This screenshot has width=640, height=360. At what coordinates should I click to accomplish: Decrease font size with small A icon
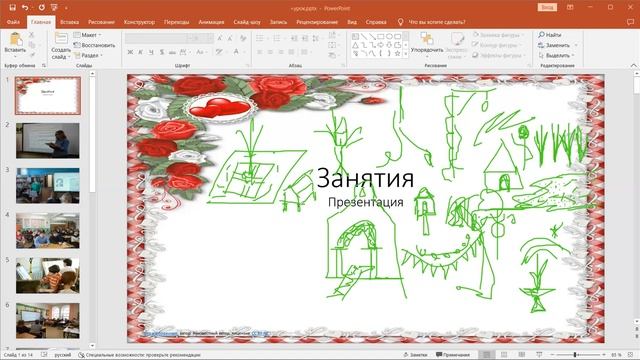(230, 38)
